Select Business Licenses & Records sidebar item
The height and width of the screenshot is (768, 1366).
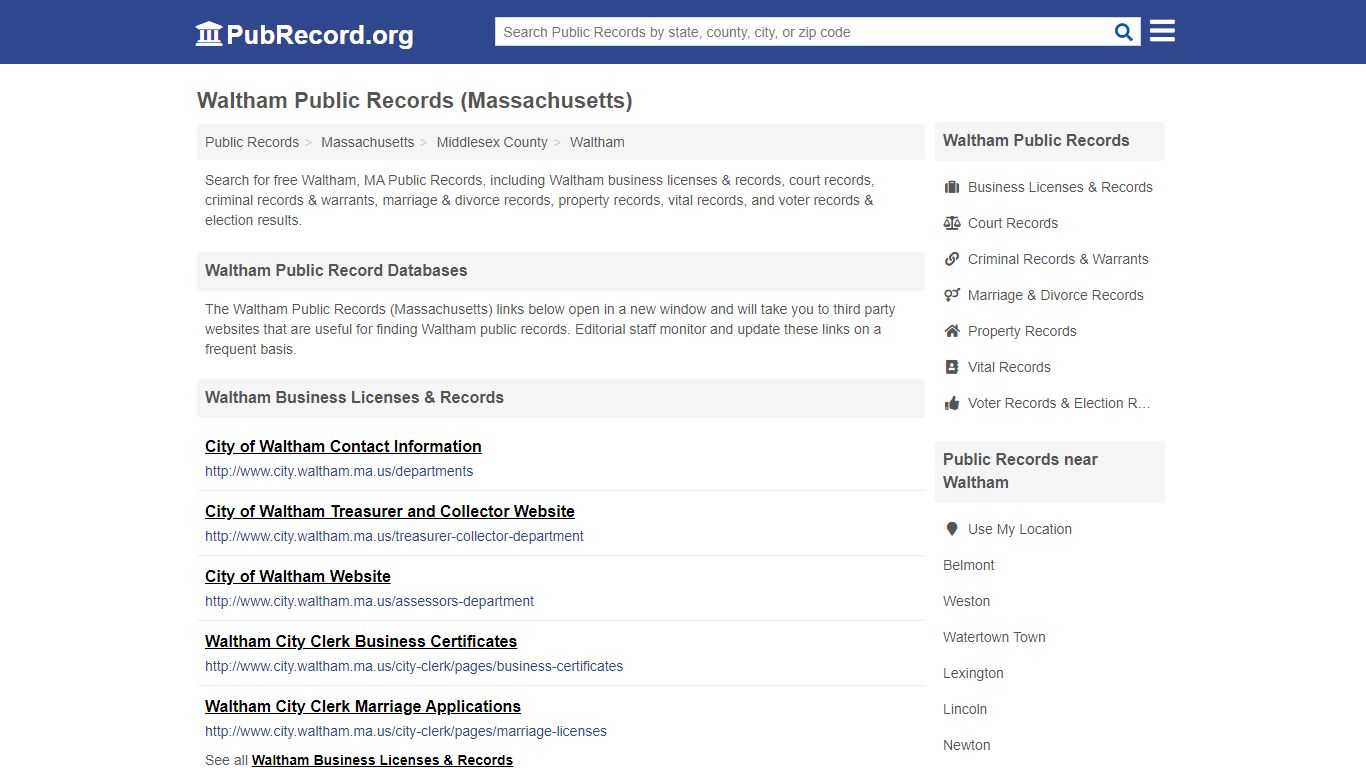[1060, 187]
